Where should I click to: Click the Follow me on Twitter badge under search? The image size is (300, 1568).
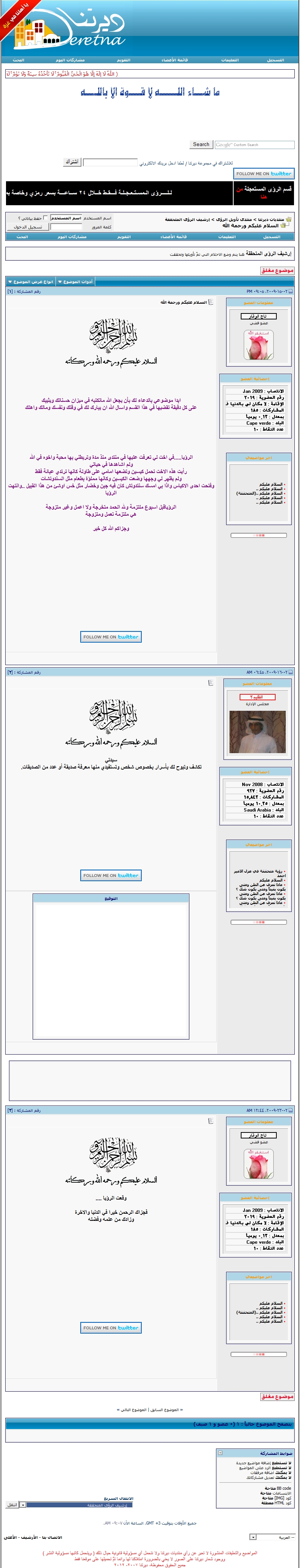pyautogui.click(x=264, y=173)
